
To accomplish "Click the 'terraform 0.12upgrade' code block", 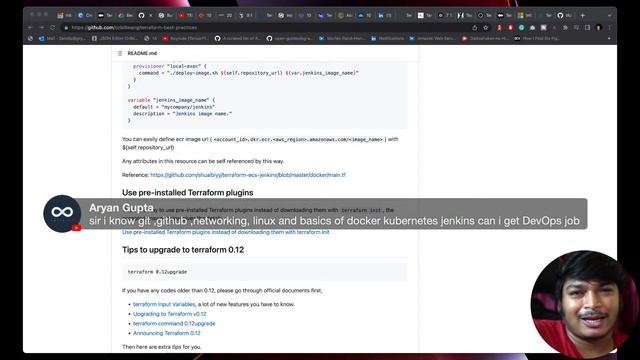I will click(264, 272).
